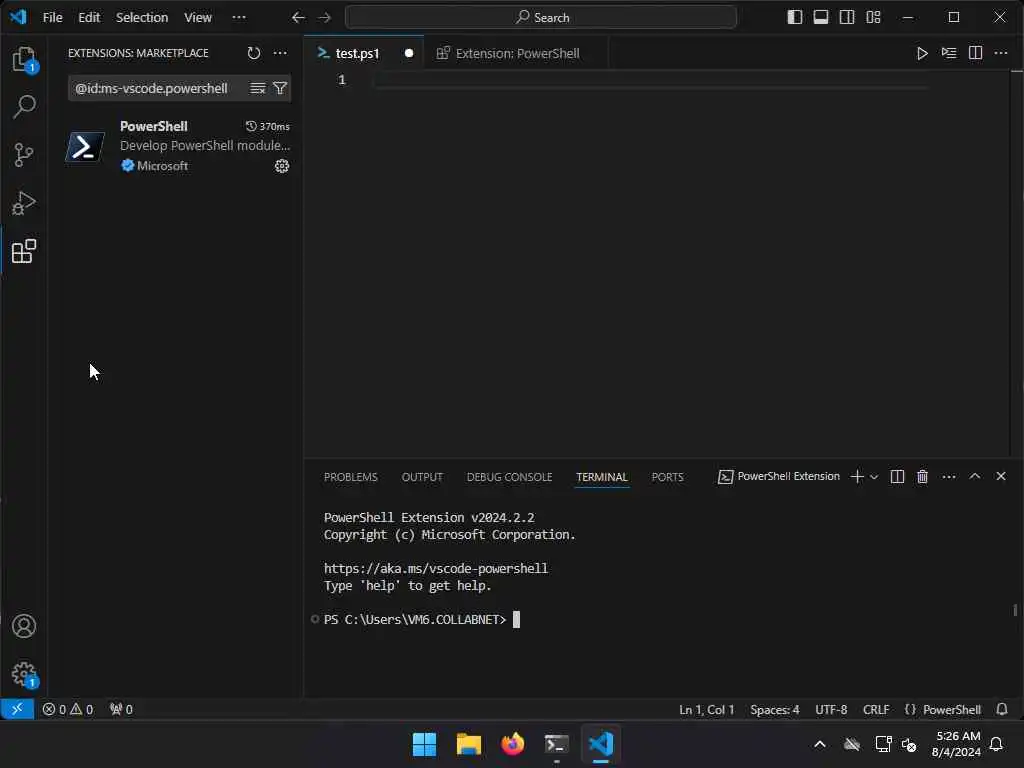The width and height of the screenshot is (1024, 768).
Task: Open File Explorer from the taskbar
Action: [468, 744]
